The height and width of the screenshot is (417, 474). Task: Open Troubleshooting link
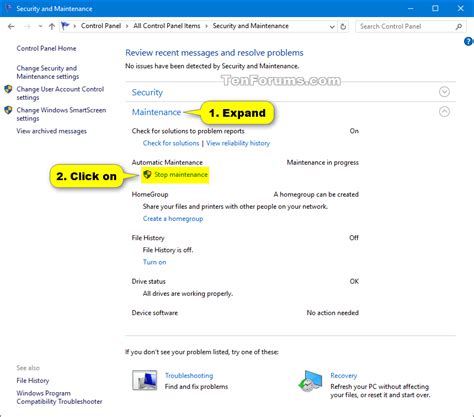(x=189, y=376)
